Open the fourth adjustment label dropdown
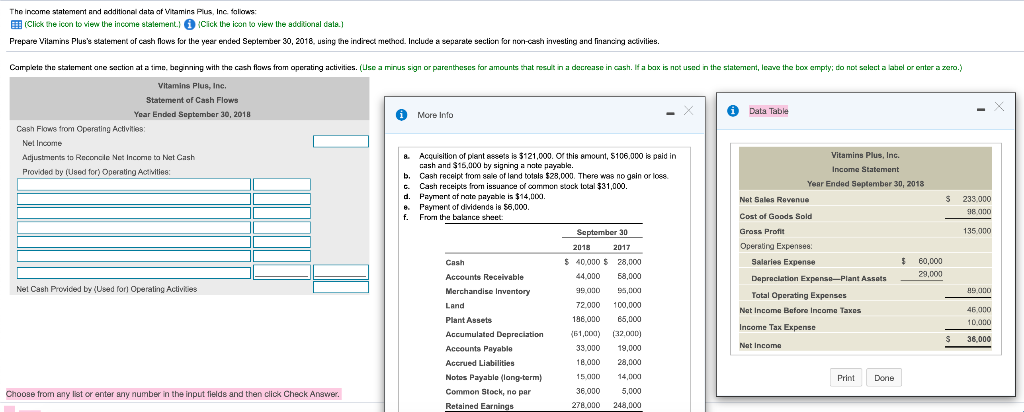The image size is (1024, 412). [134, 227]
